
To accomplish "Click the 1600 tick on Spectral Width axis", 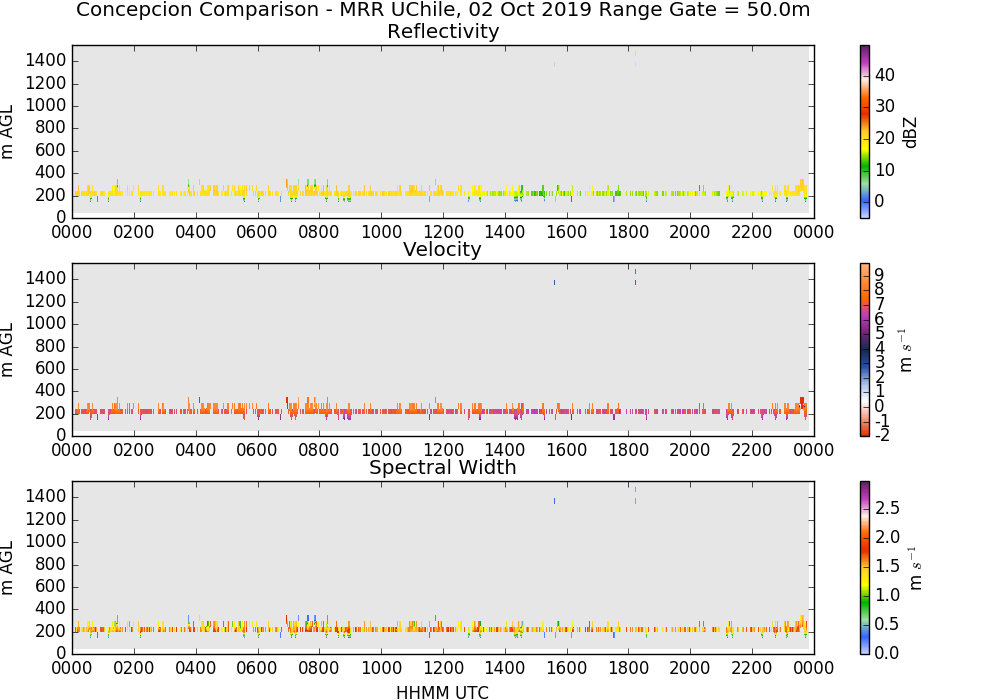I will (x=567, y=668).
